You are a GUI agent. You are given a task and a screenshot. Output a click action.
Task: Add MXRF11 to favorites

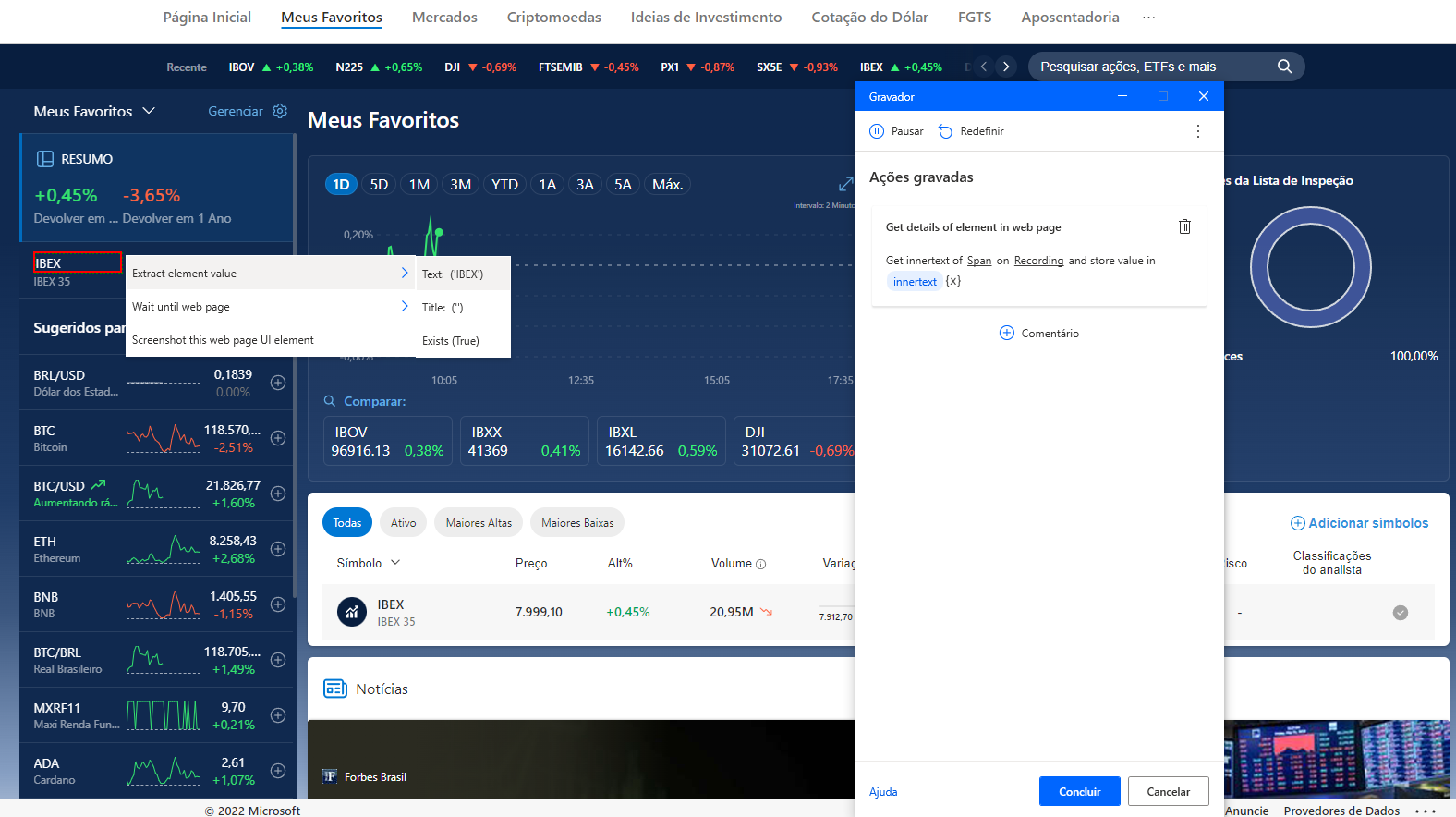point(278,715)
